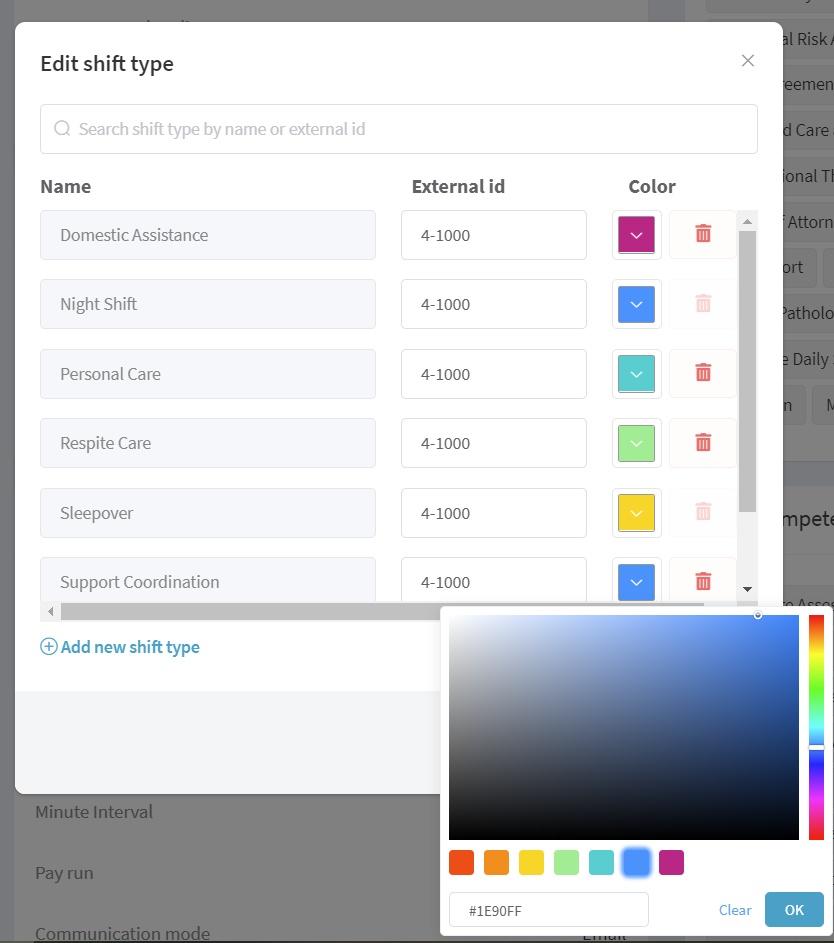834x943 pixels.
Task: Pick the light green preset swatch
Action: coord(566,862)
